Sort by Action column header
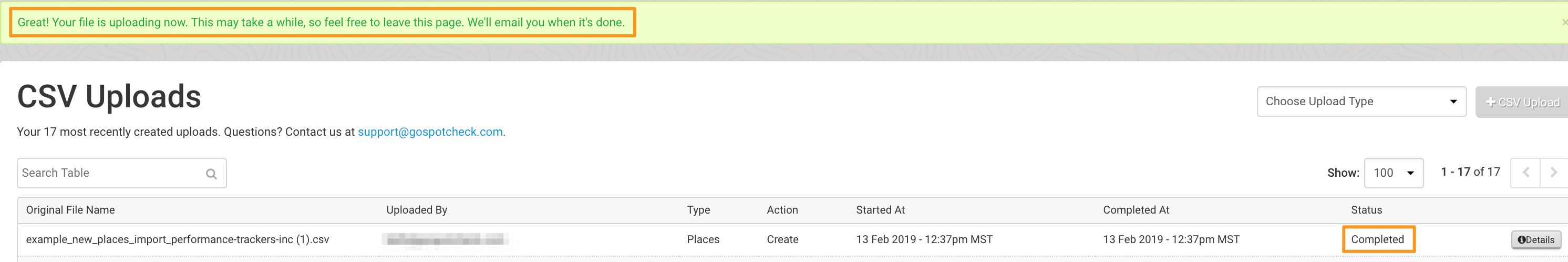The width and height of the screenshot is (1568, 262). (782, 209)
